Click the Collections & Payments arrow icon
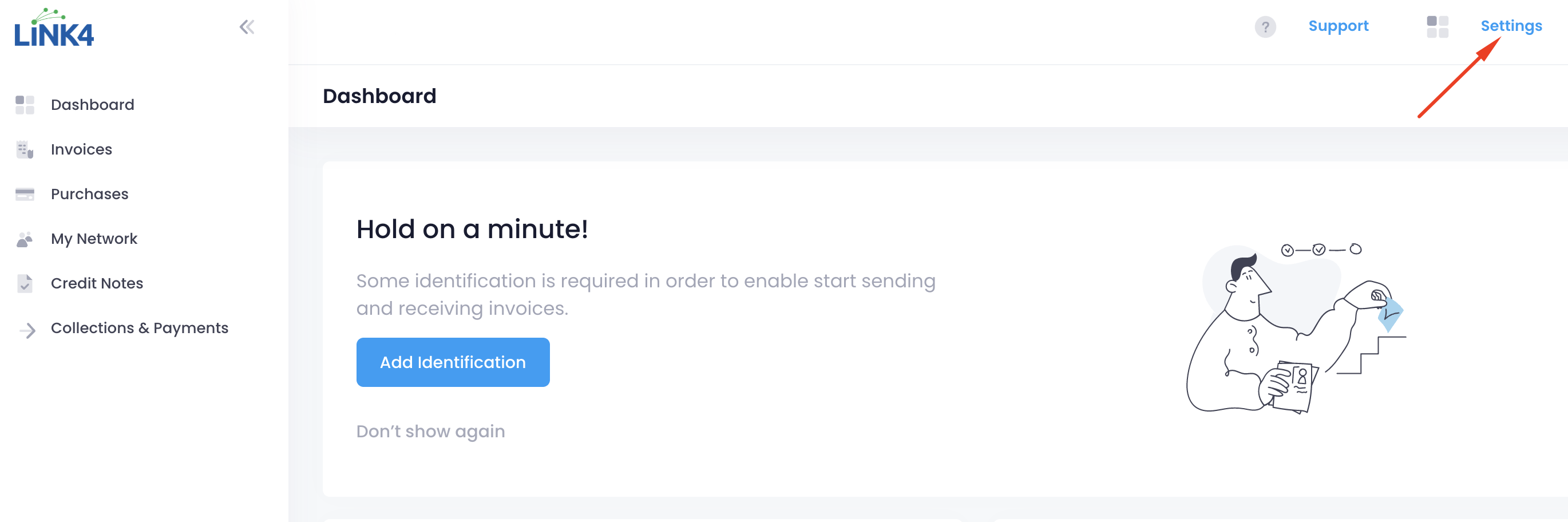 (x=27, y=330)
